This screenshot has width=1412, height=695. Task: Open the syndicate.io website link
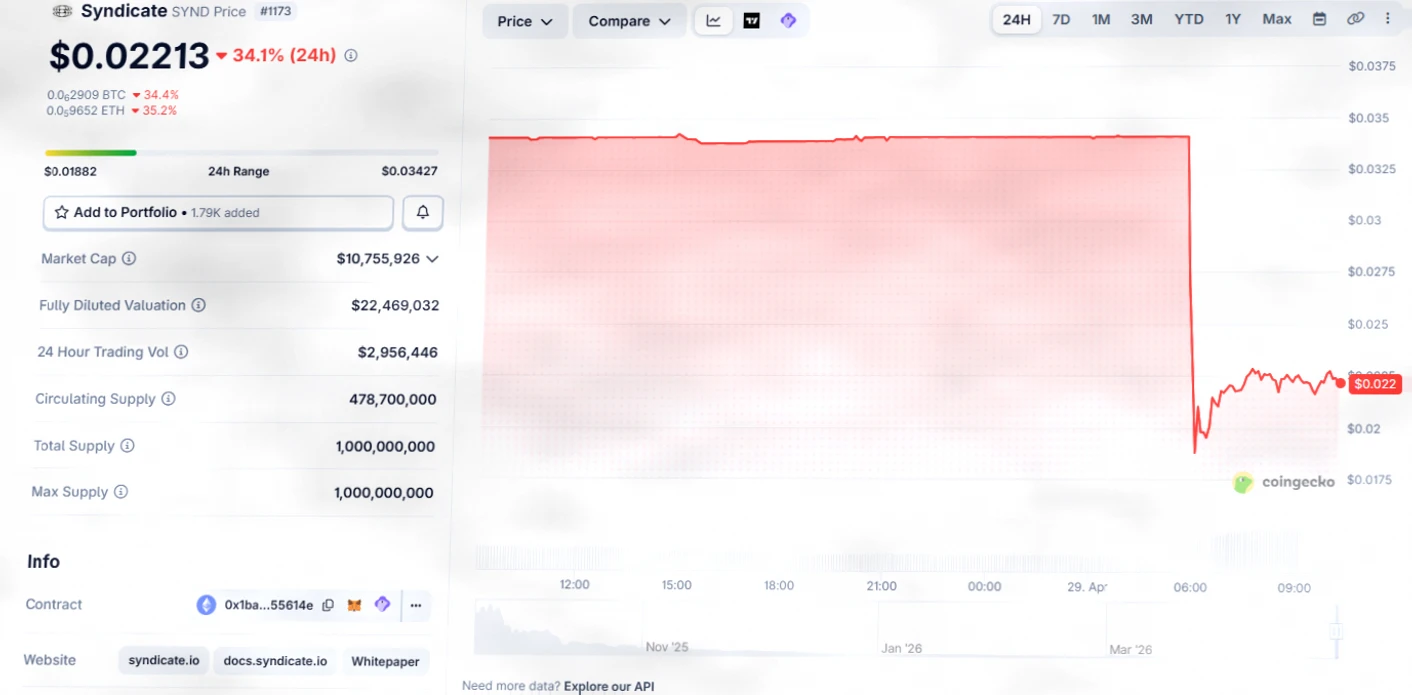tap(164, 661)
